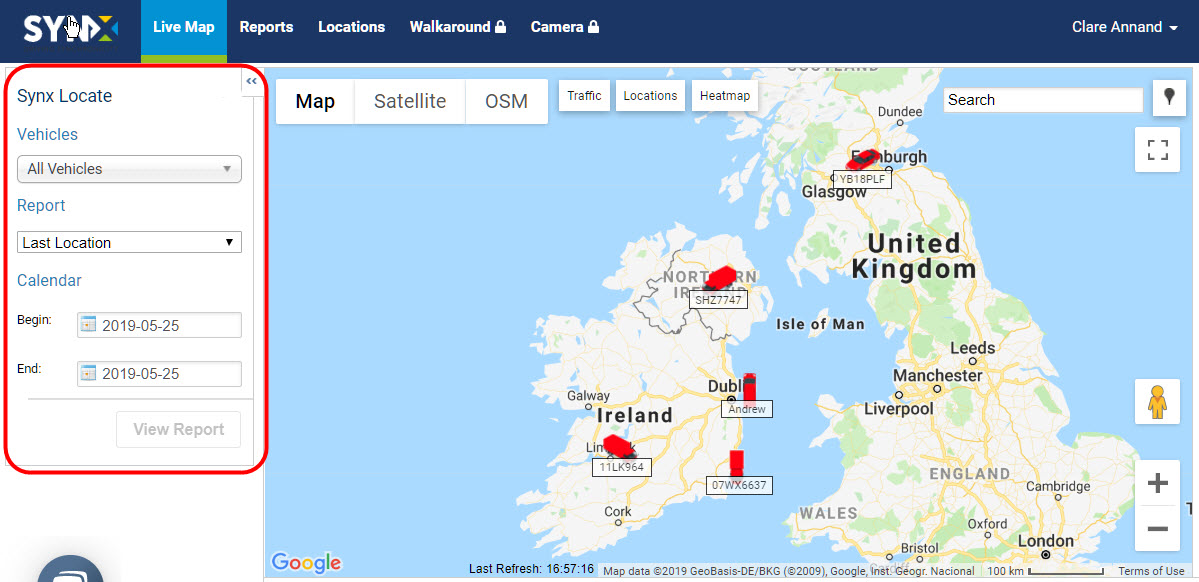Image resolution: width=1199 pixels, height=582 pixels.
Task: Open the Begin date calendar icon
Action: point(89,325)
